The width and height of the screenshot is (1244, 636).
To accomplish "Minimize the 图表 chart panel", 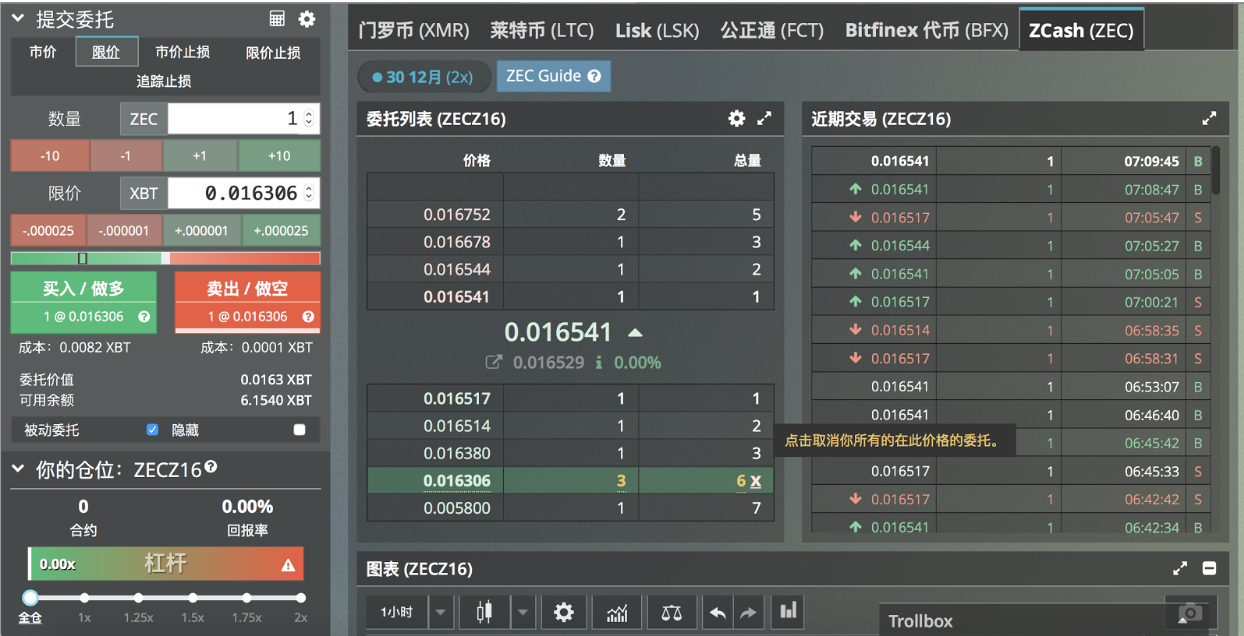I will (1209, 568).
